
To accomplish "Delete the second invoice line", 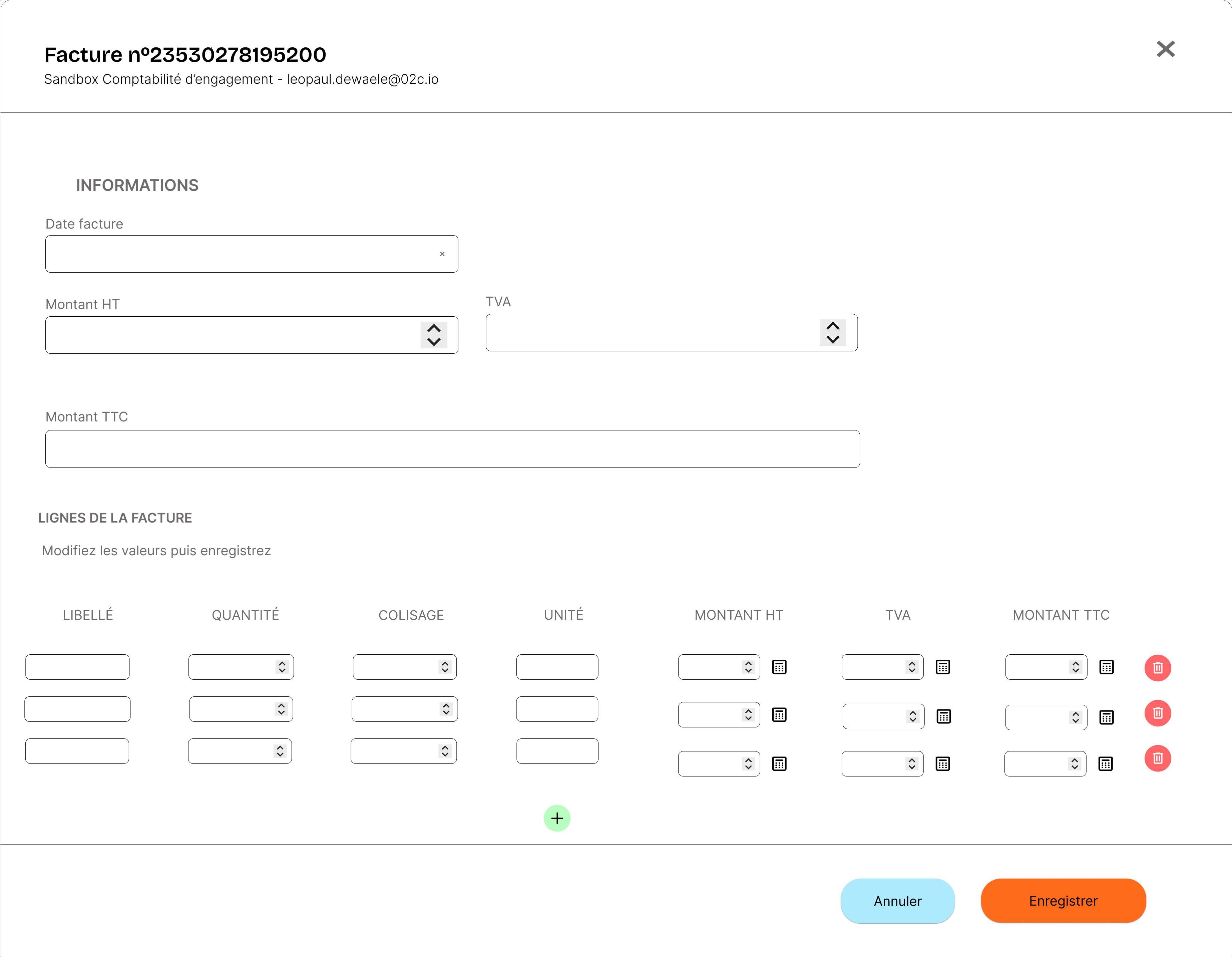I will 1158,713.
